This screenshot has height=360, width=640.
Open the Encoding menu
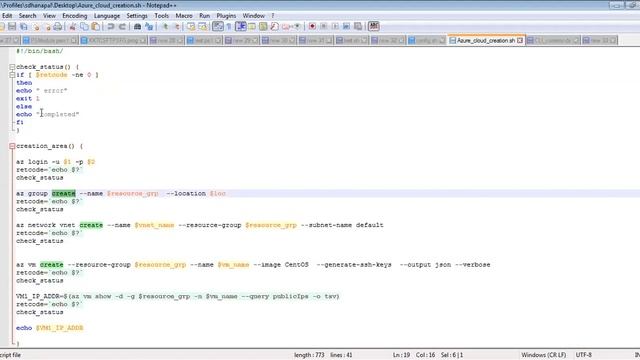tap(75, 16)
